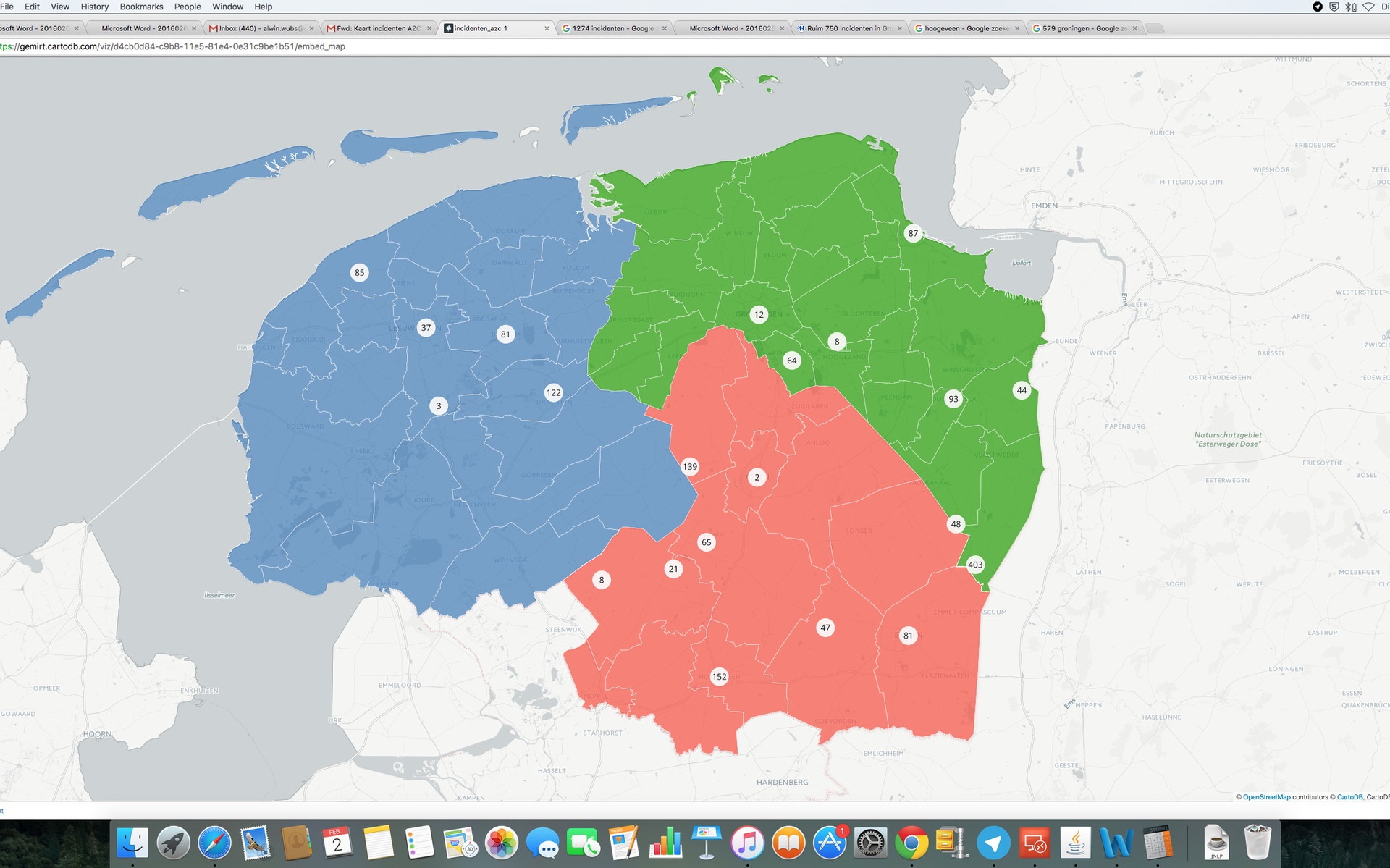
Task: Switch to Fwd: Kaart incidenten AZC tab
Action: pos(379,28)
